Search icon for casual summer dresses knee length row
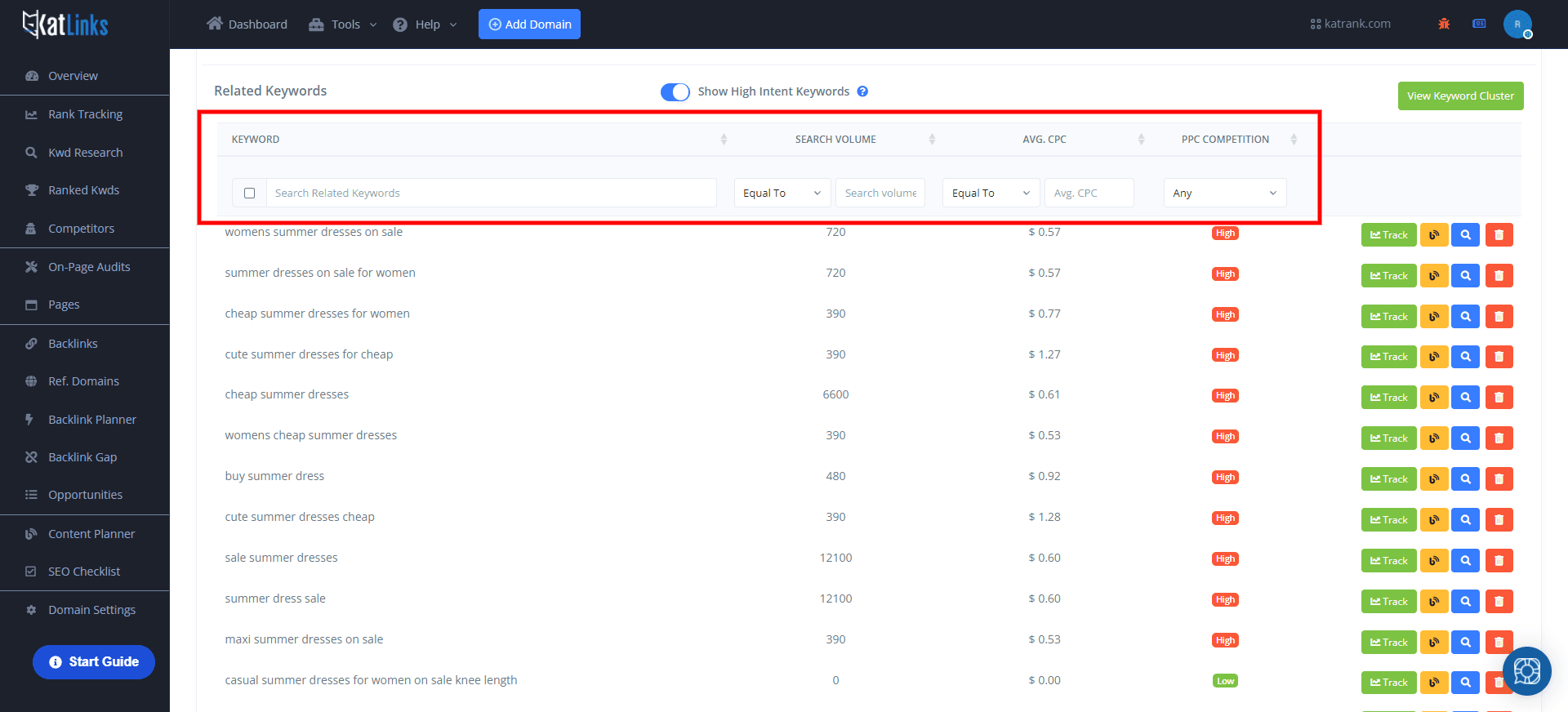Image resolution: width=1568 pixels, height=712 pixels. (x=1466, y=683)
